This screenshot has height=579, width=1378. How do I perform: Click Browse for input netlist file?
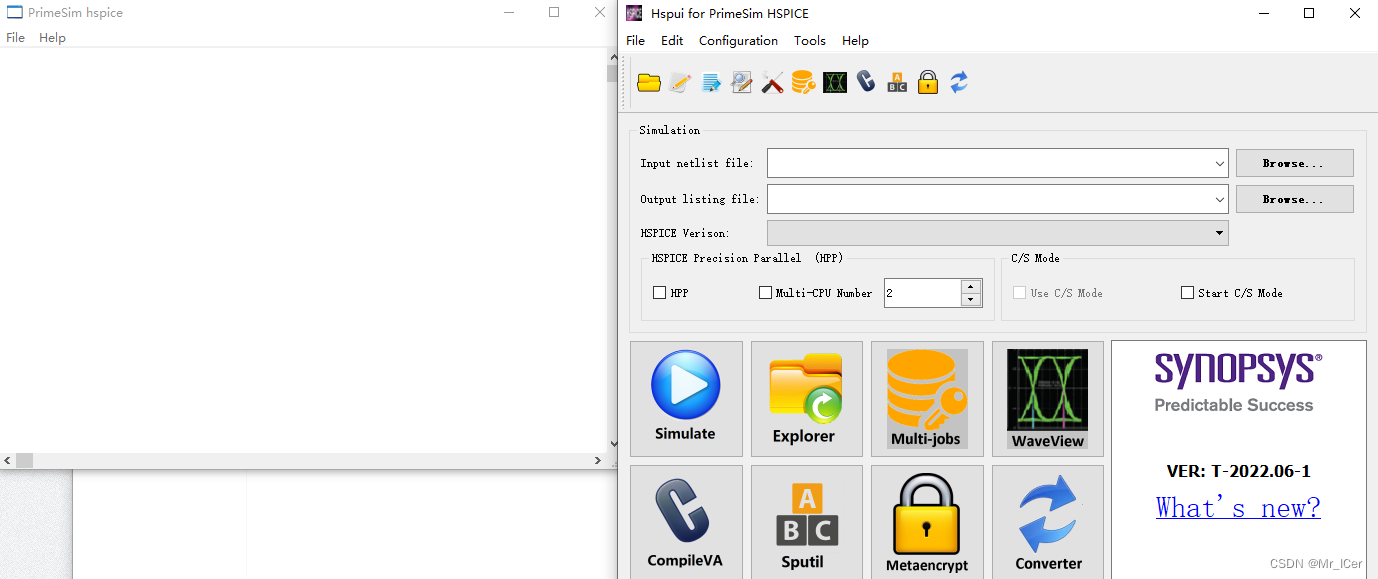point(1295,163)
